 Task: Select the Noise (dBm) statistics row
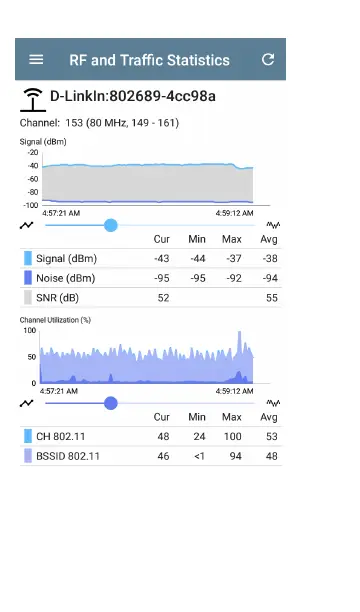point(151,278)
